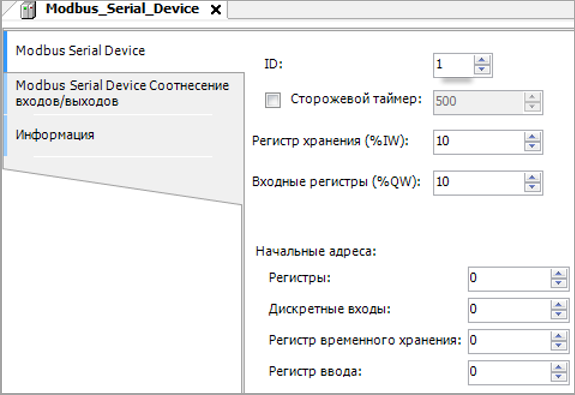Click the Modbus_Serial_Device tab device icon
Viewport: 575px width, 395px height.
tap(28, 9)
